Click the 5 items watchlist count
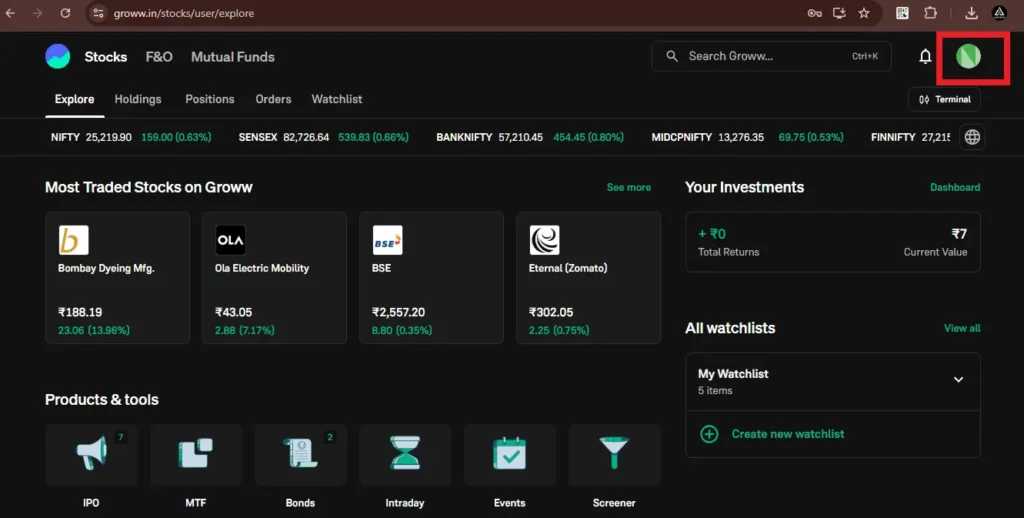1024x518 pixels. 715,391
